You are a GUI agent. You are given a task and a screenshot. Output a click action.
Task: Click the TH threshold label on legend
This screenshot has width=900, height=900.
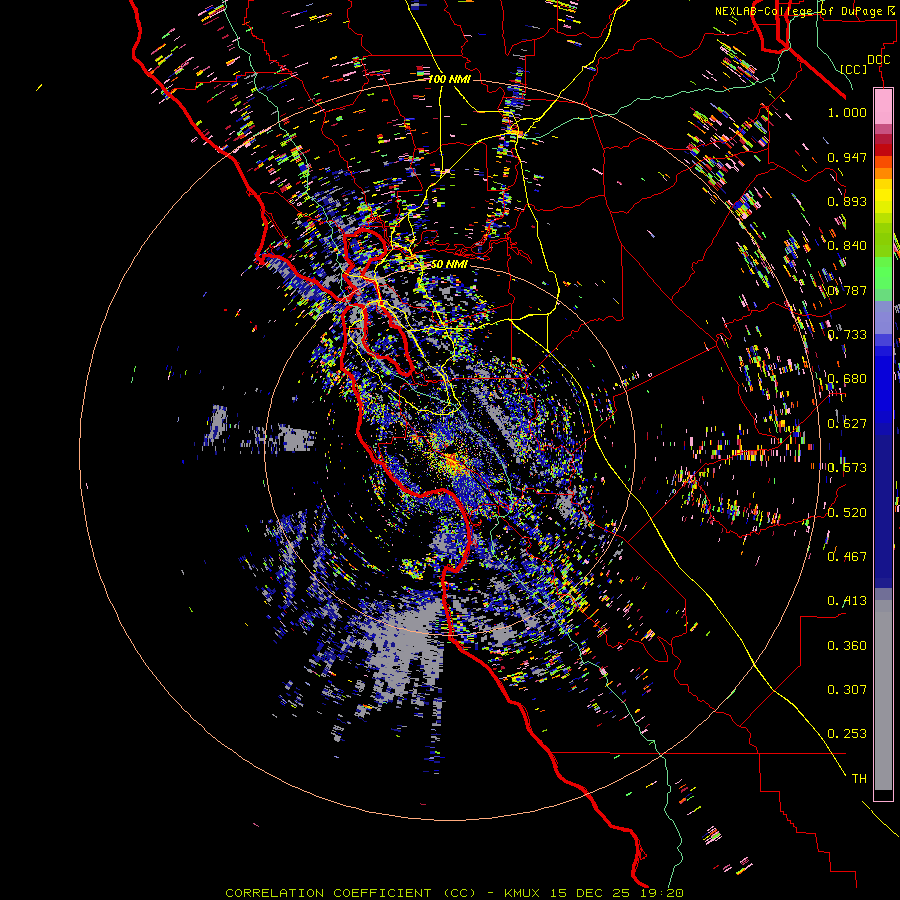coord(859,779)
